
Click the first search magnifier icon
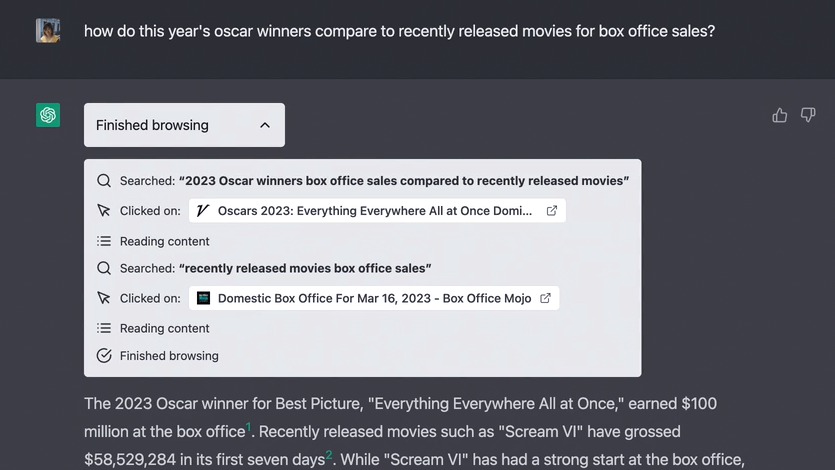[x=104, y=181]
